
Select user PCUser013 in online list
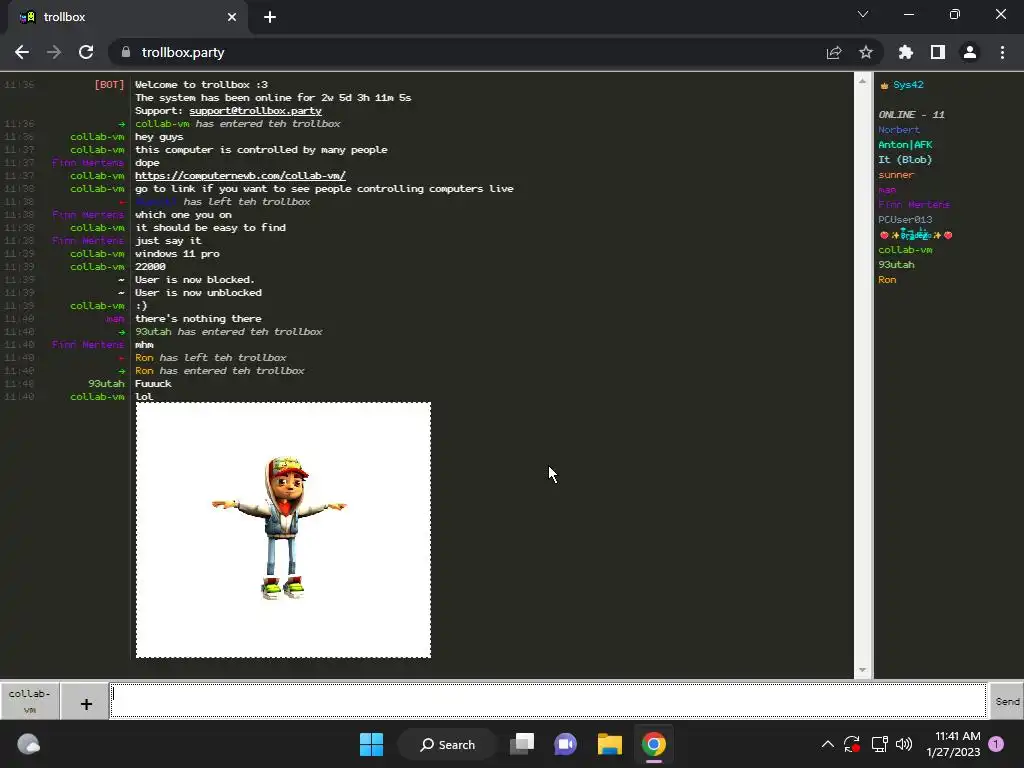point(905,219)
